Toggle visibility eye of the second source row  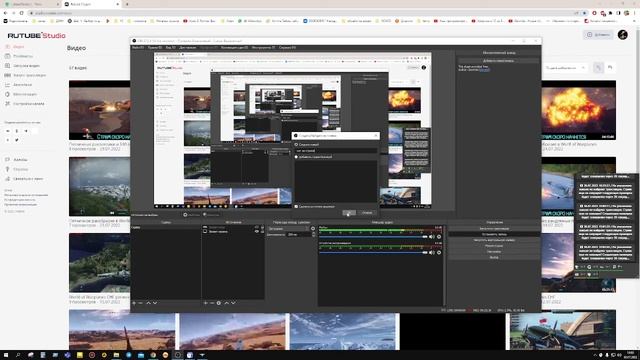pos(257,231)
